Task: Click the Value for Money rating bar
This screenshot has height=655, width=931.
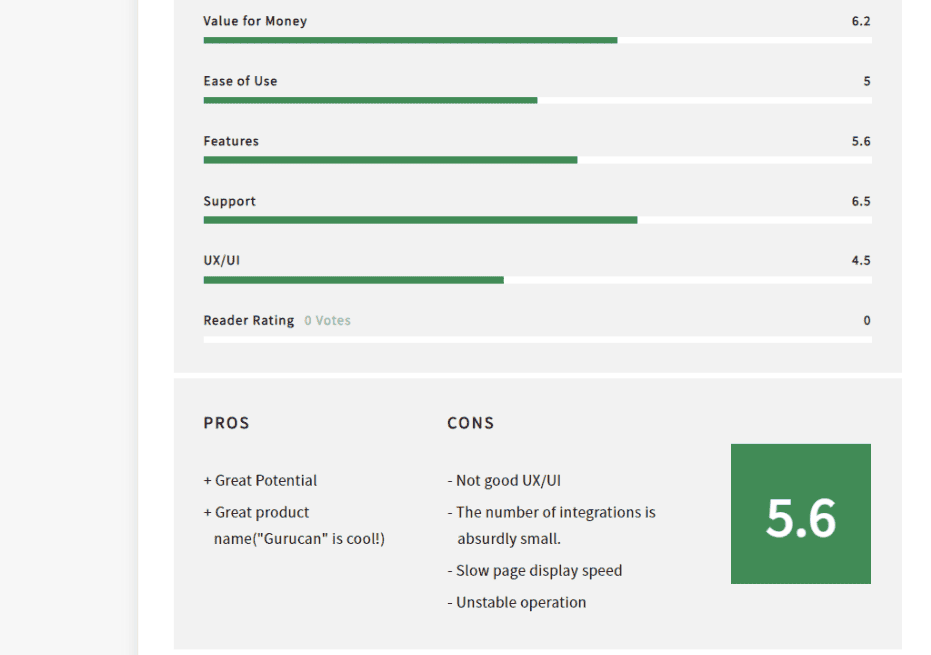Action: tap(537, 40)
